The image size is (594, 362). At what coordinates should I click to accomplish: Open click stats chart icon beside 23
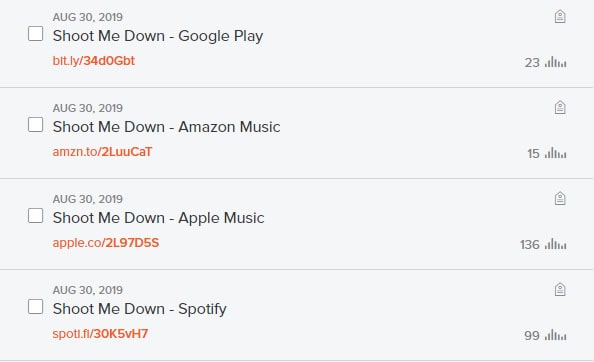555,62
